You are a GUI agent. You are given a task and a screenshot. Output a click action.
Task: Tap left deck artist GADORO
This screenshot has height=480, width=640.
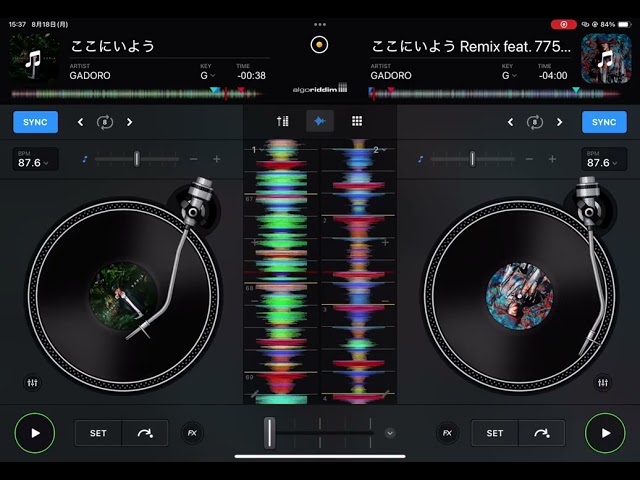[x=90, y=76]
